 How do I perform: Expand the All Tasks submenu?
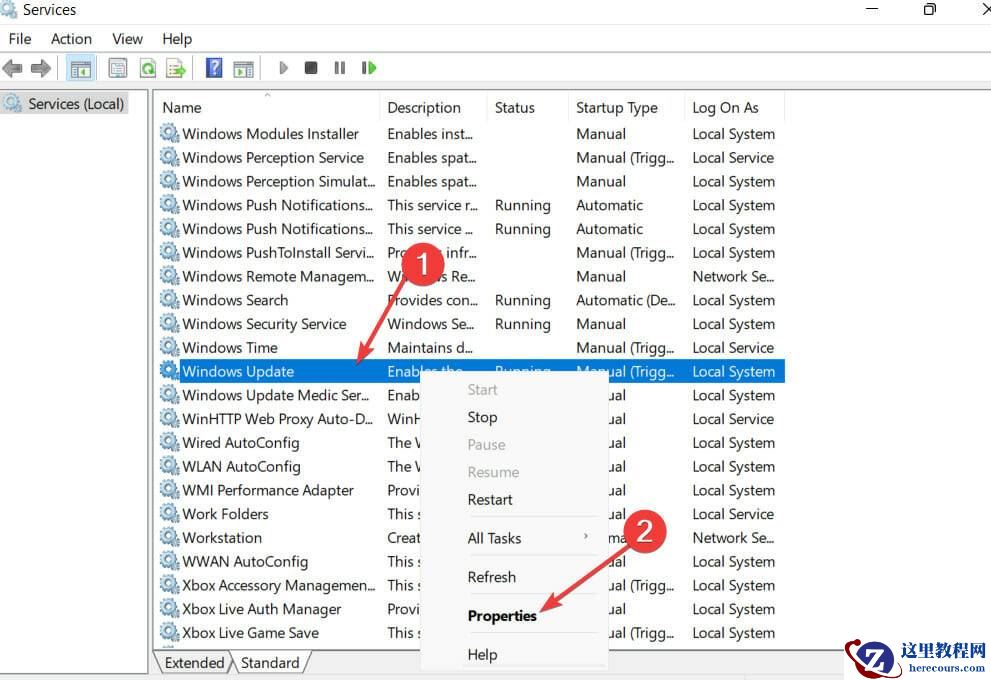pyautogui.click(x=494, y=538)
